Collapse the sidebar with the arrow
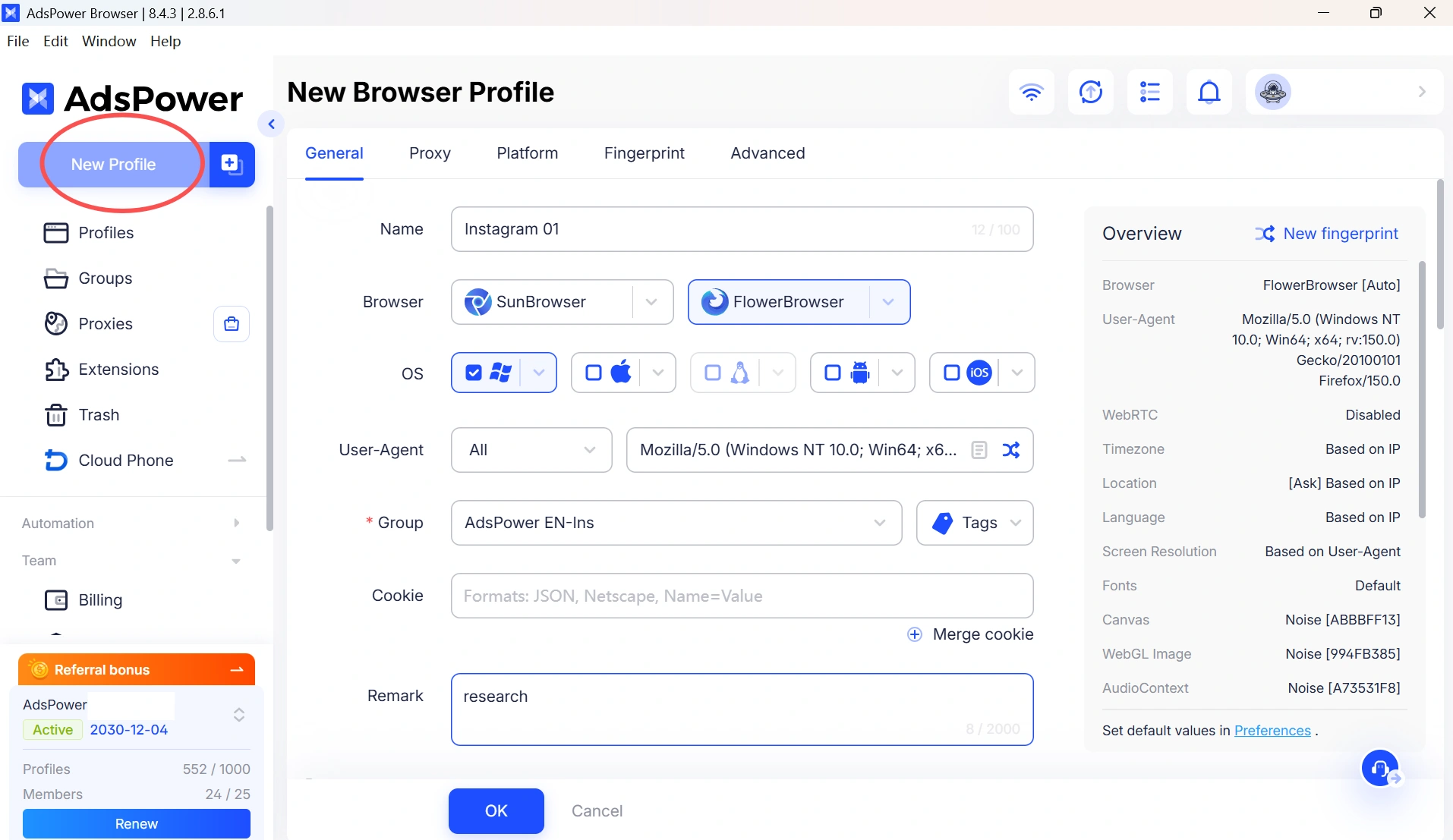Image resolution: width=1453 pixels, height=840 pixels. pos(271,124)
